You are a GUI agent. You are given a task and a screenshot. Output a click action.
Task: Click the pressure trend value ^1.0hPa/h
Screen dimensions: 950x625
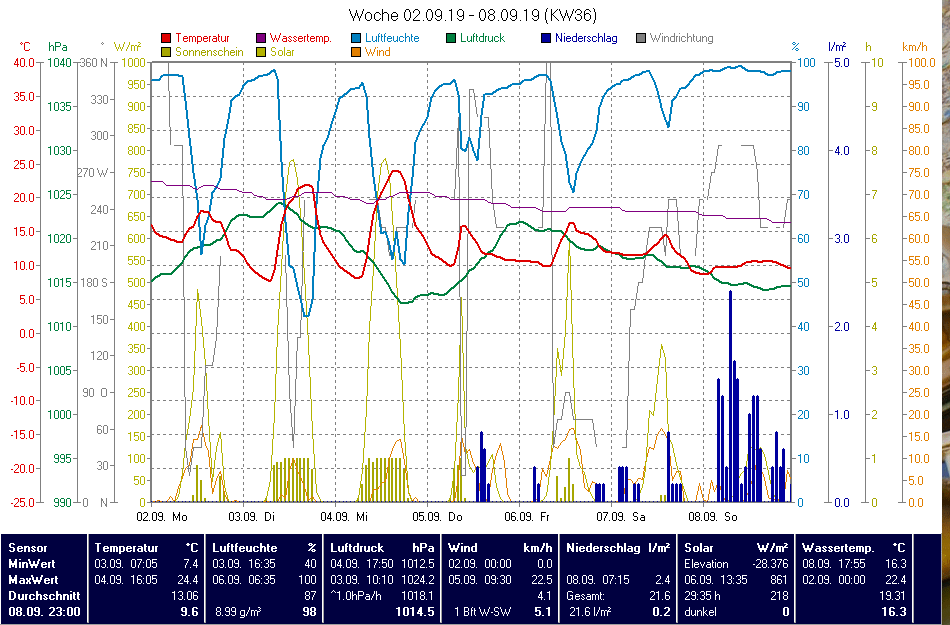click(x=356, y=596)
